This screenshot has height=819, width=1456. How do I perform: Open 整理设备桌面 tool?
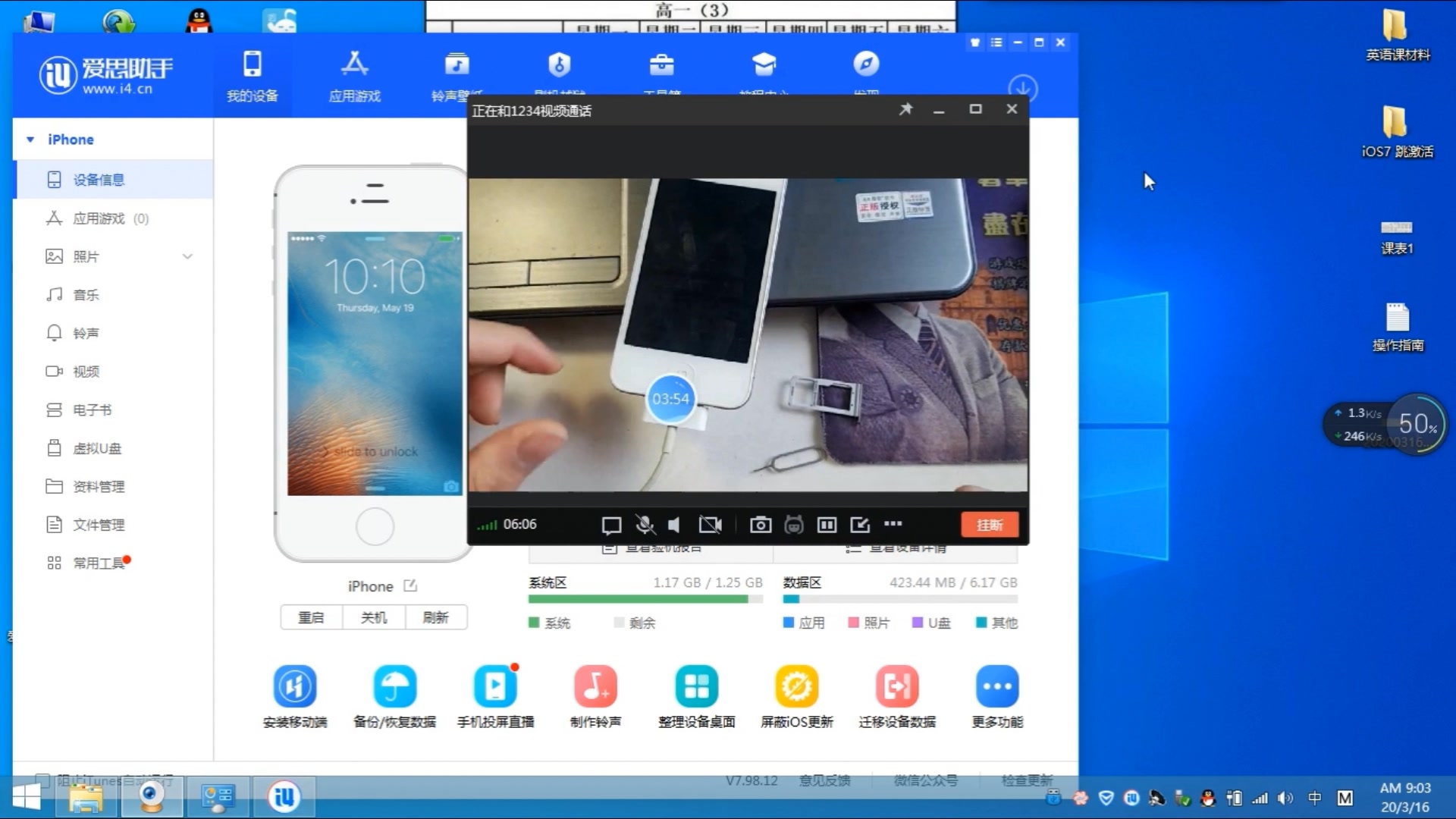(697, 696)
